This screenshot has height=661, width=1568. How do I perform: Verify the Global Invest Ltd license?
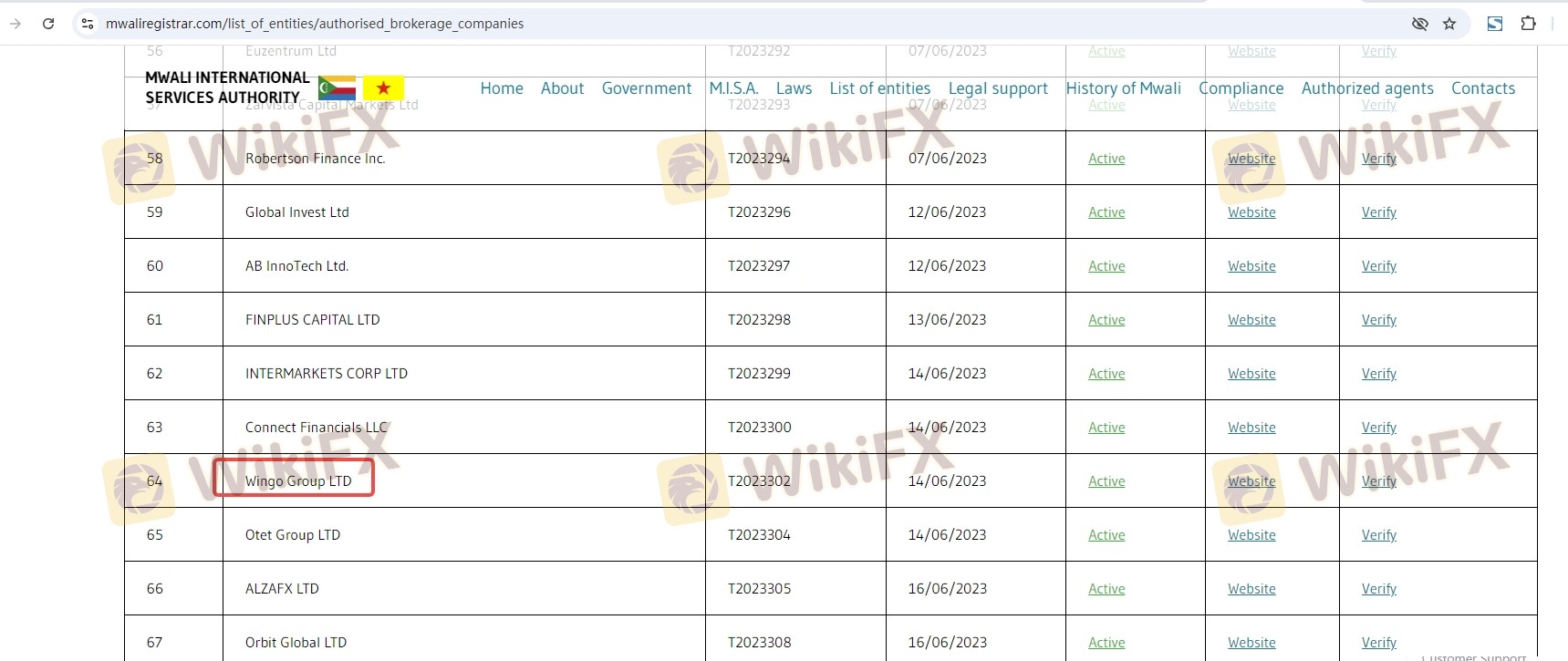point(1378,212)
